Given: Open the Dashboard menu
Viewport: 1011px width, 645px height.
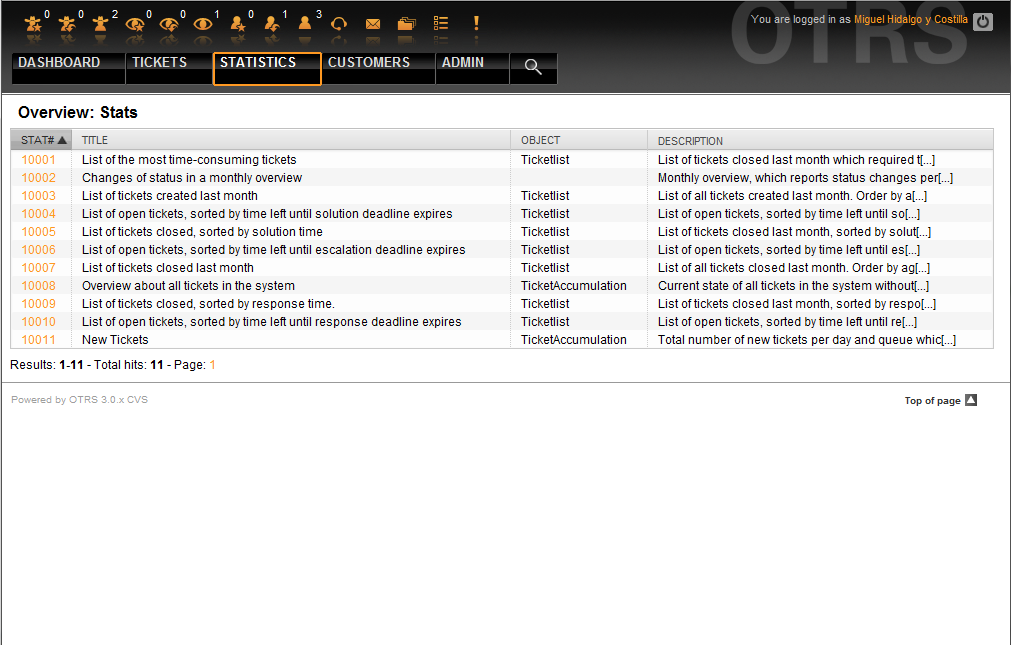Looking at the screenshot, I should pyautogui.click(x=60, y=63).
